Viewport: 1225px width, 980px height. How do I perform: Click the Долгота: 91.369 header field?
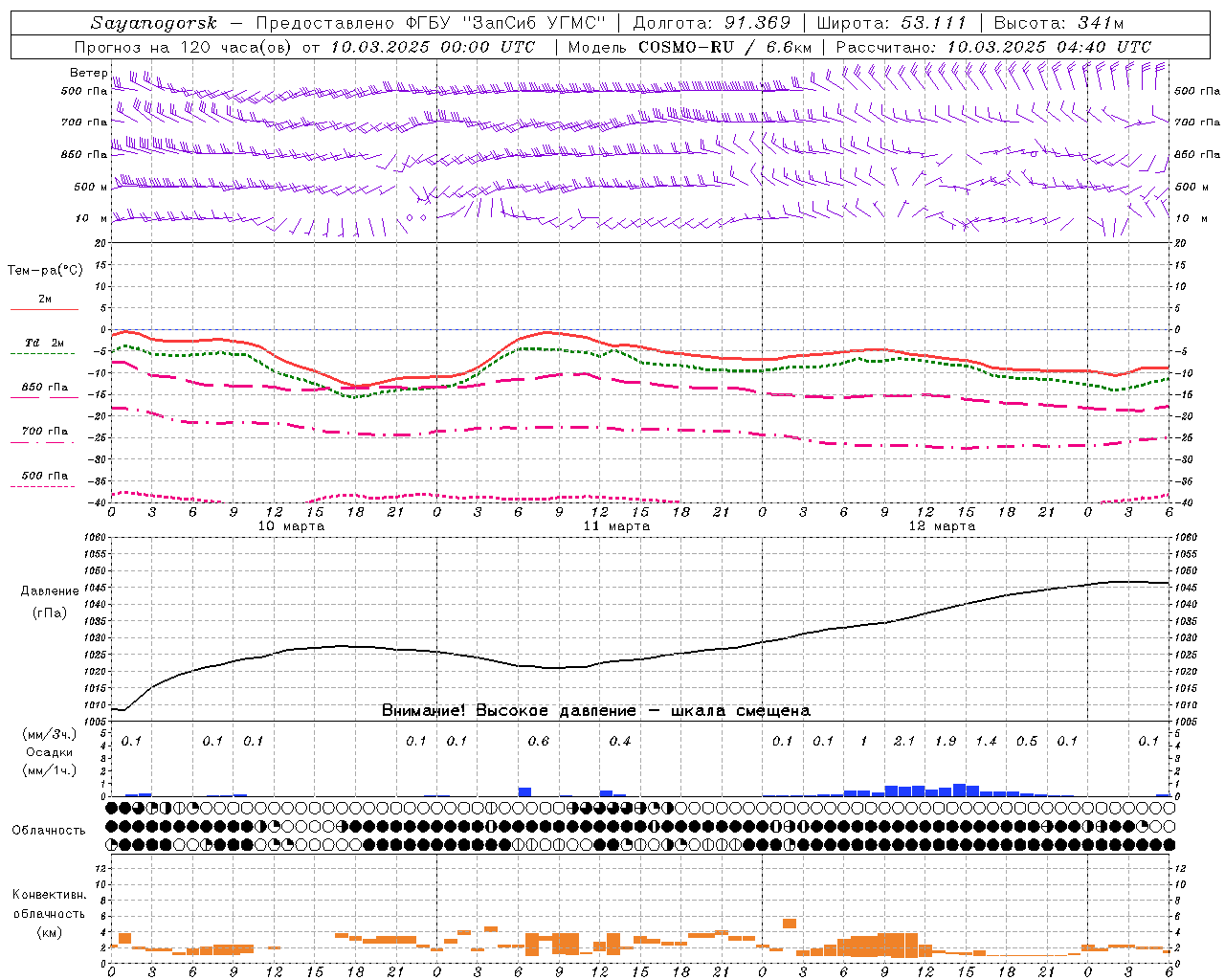(x=712, y=23)
